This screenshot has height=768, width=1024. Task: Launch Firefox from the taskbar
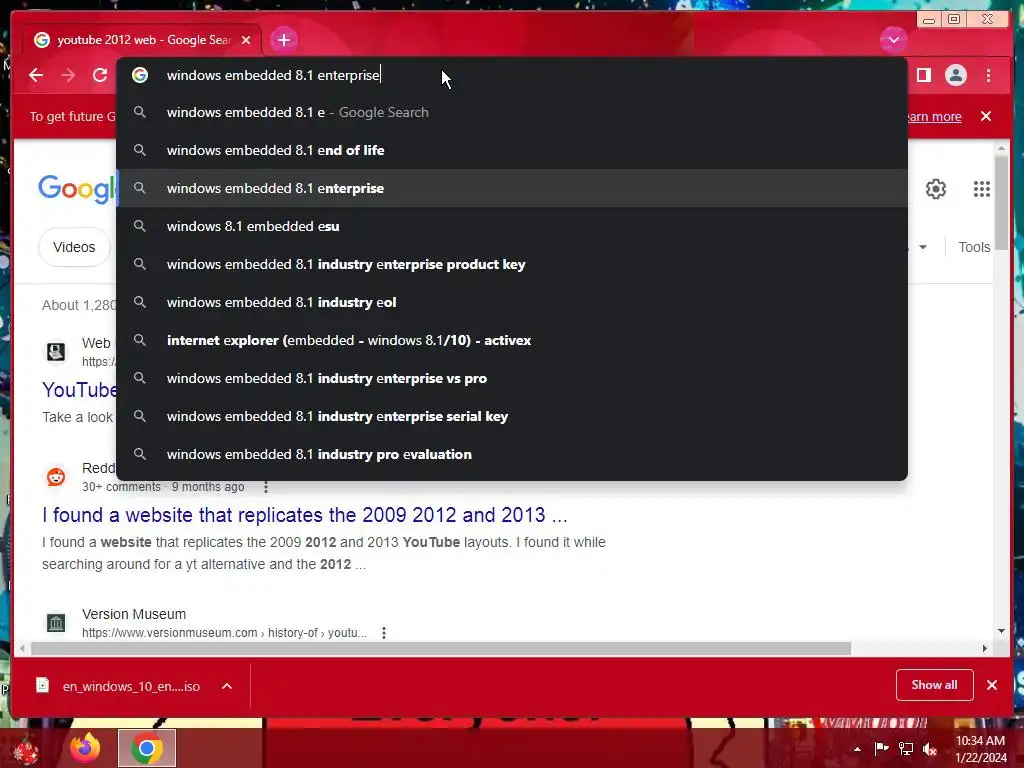pyautogui.click(x=86, y=748)
